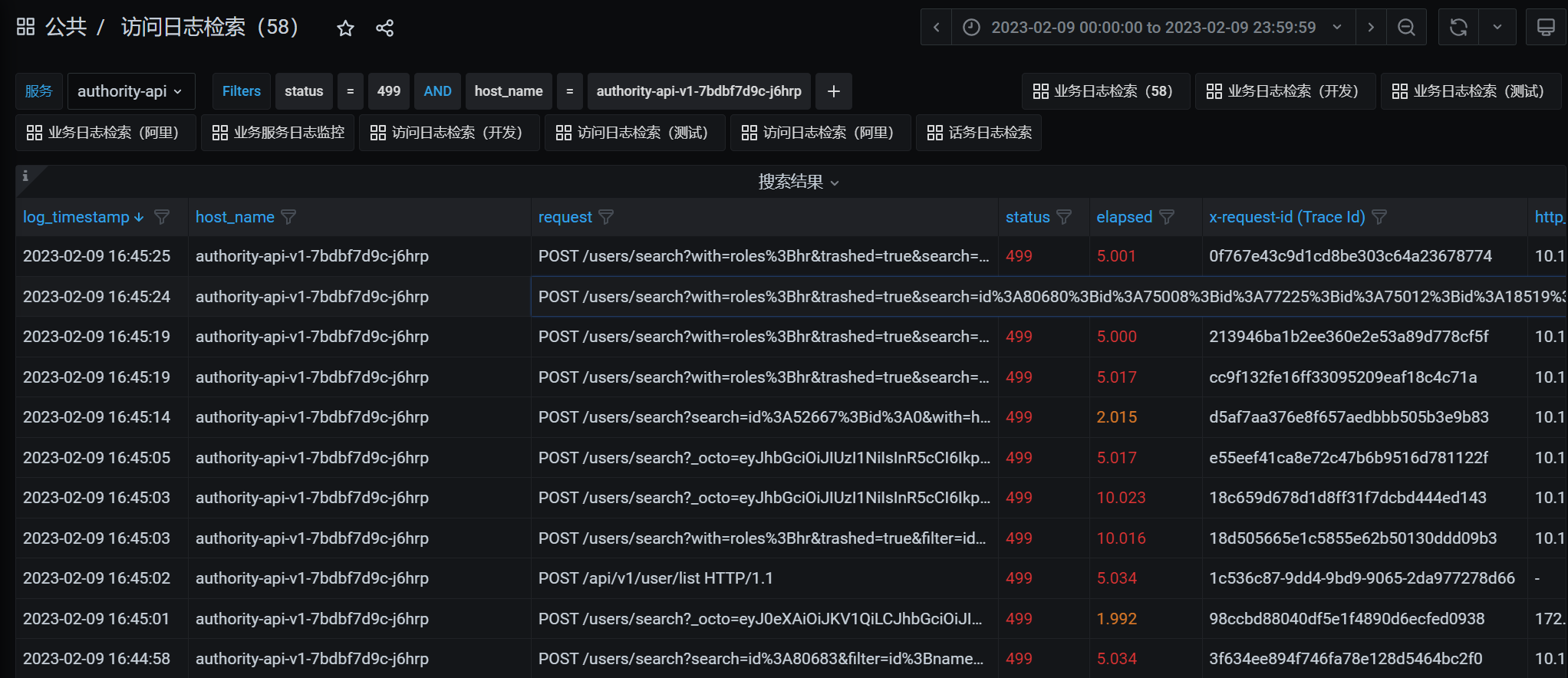Edit the host_name filter key
This screenshot has width=1568, height=678.
point(509,91)
